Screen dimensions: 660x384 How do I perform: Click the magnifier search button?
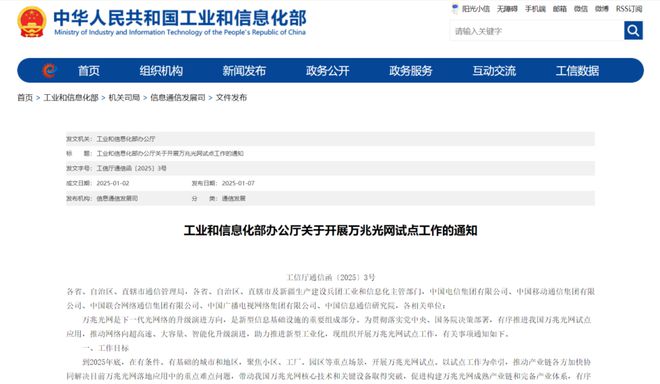(633, 30)
